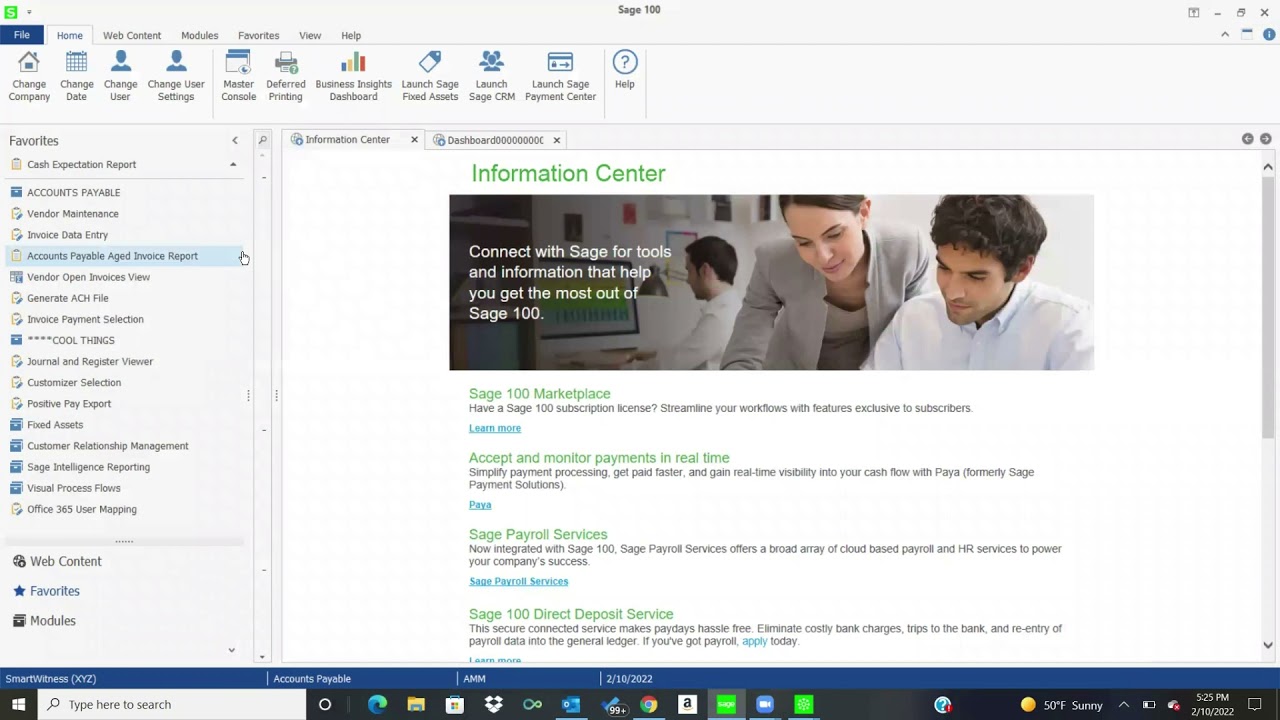This screenshot has width=1280, height=720.
Task: Collapse the Favorites panel with the chevron
Action: coord(235,141)
